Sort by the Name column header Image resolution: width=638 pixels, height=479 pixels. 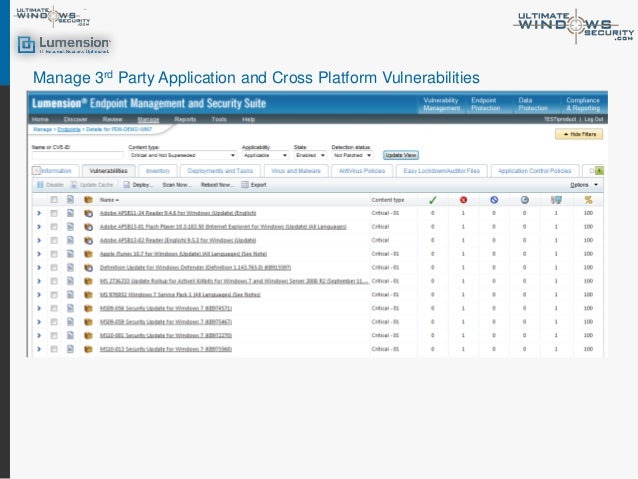pyautogui.click(x=109, y=200)
